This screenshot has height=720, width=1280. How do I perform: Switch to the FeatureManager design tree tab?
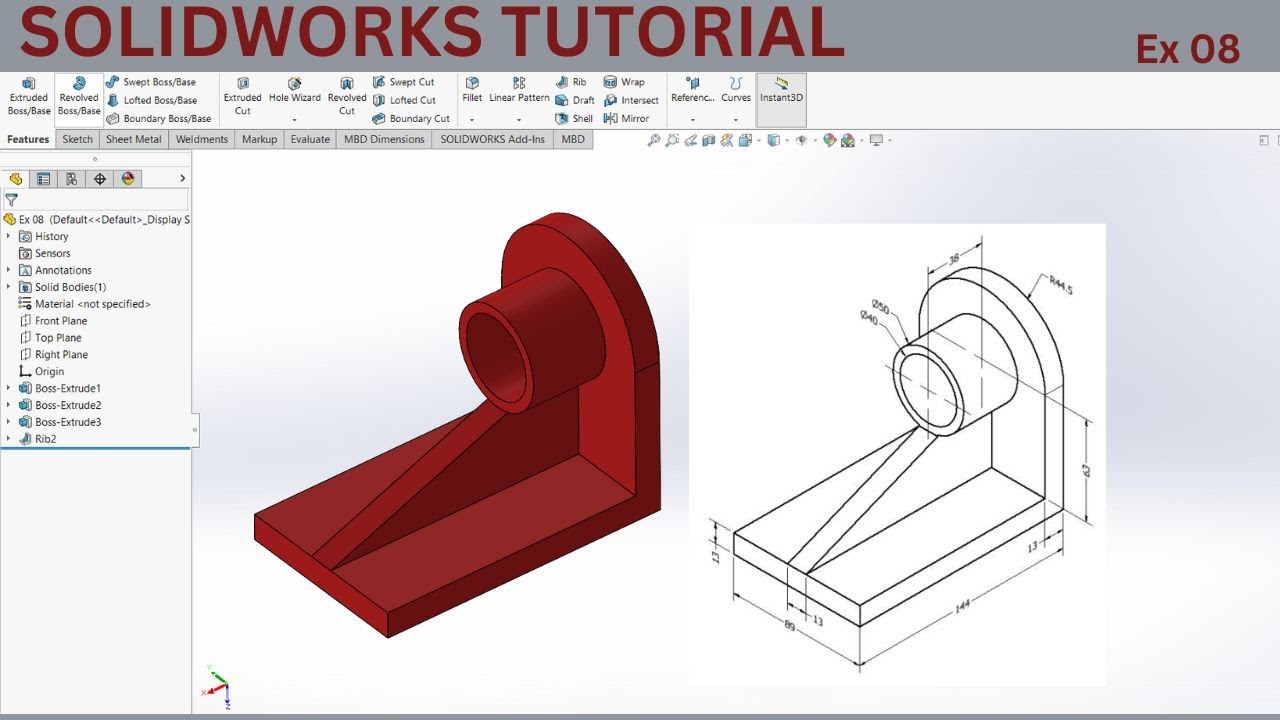coord(15,179)
